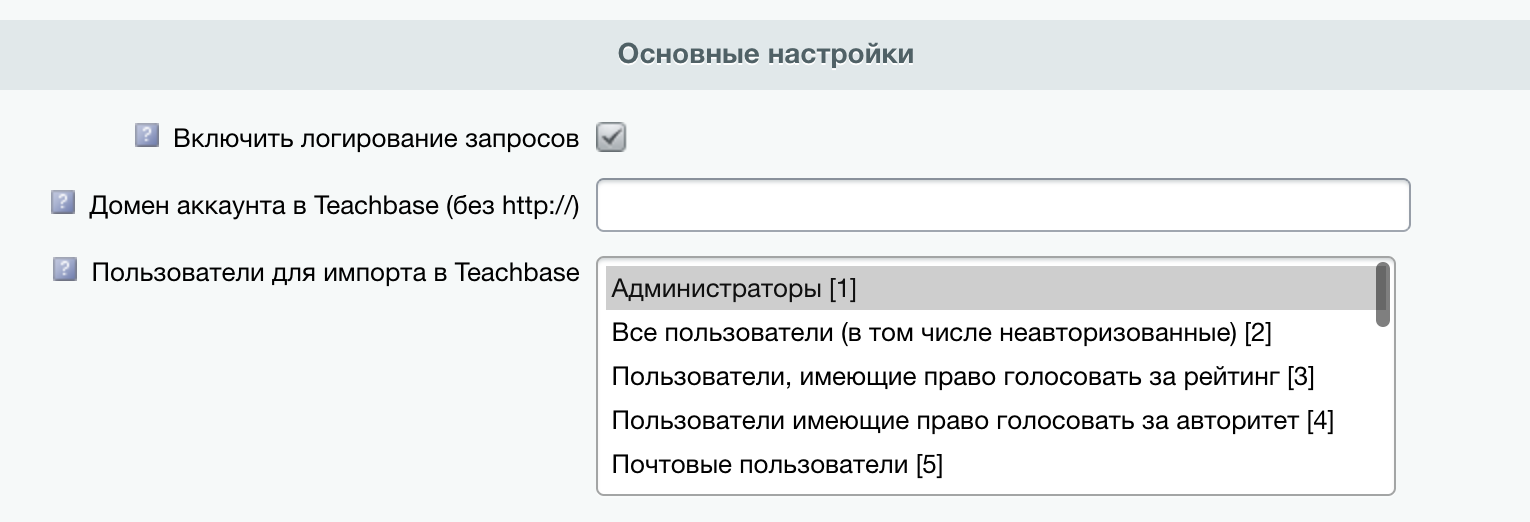
Task: Click the user list scrollbar thumb
Action: tap(1383, 294)
